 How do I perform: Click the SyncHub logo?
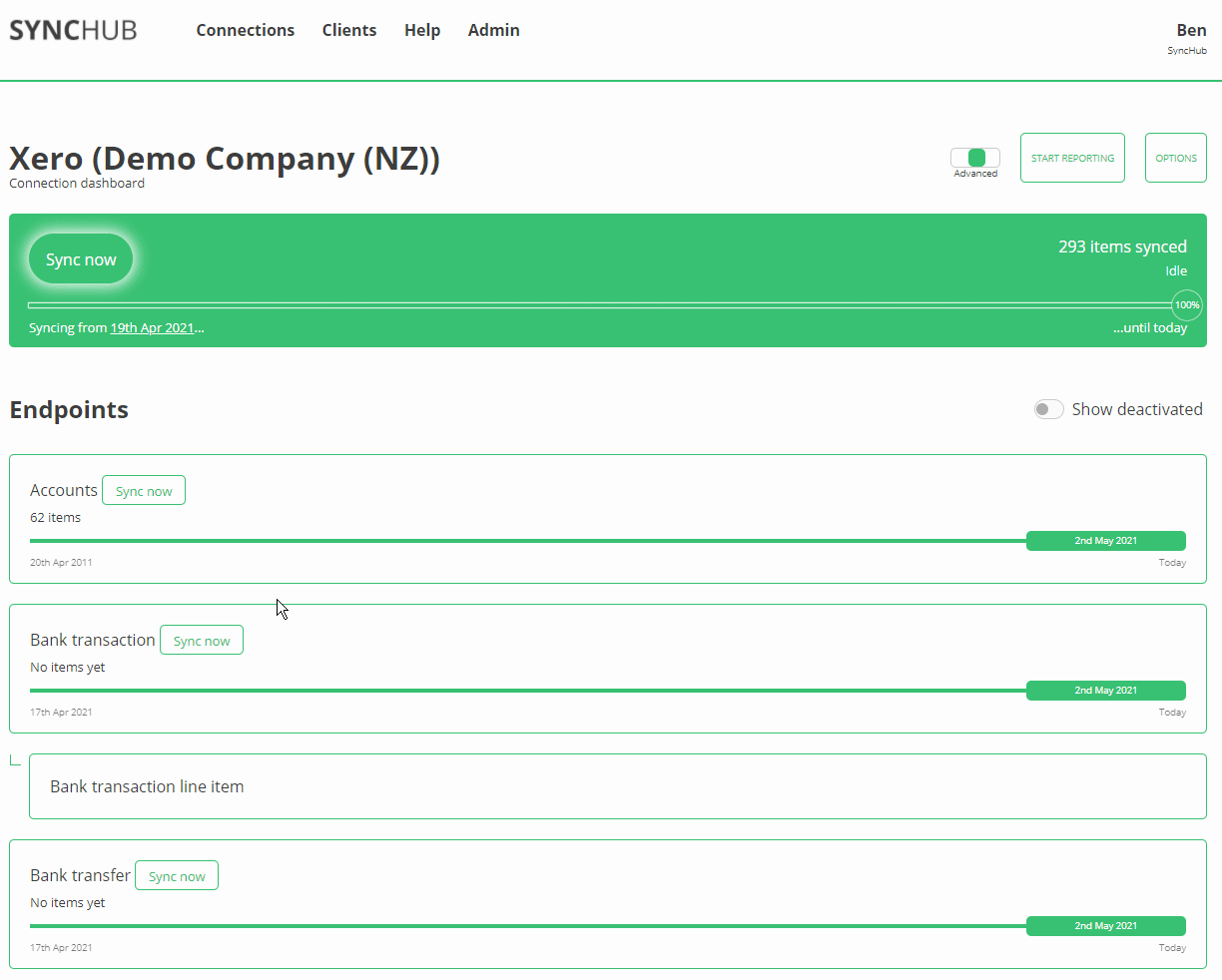point(73,30)
